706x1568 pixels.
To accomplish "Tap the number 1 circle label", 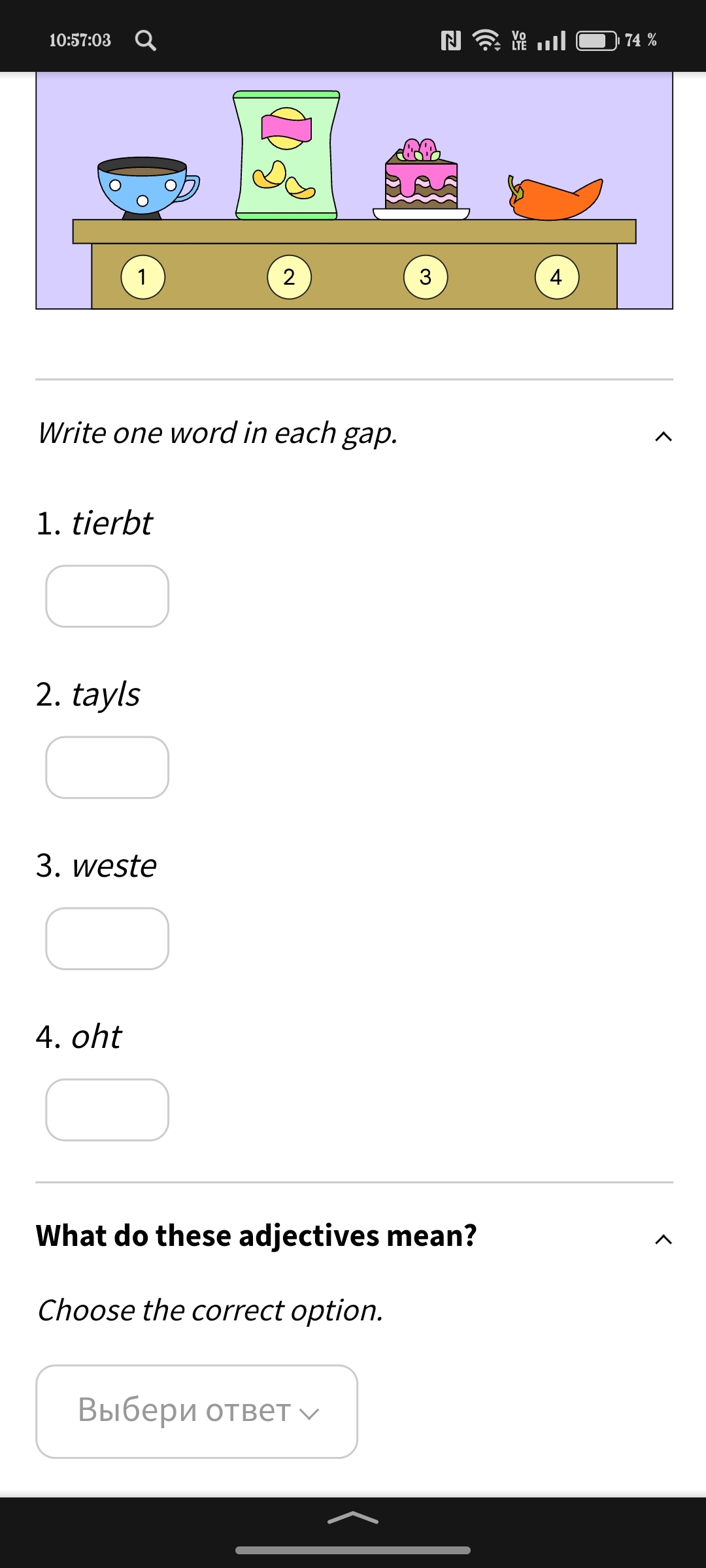I will tap(143, 277).
